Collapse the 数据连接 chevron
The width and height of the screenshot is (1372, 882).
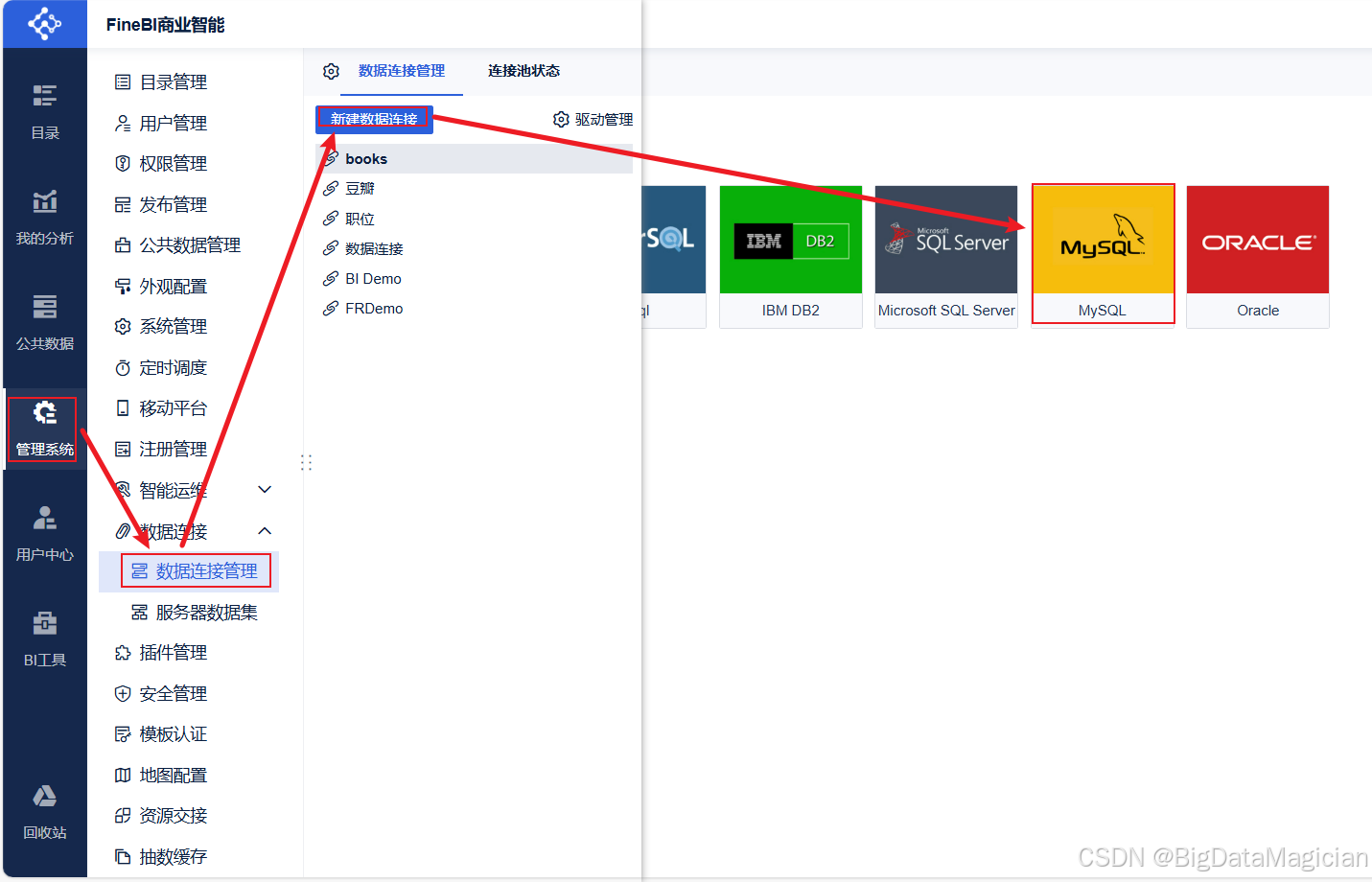266,531
